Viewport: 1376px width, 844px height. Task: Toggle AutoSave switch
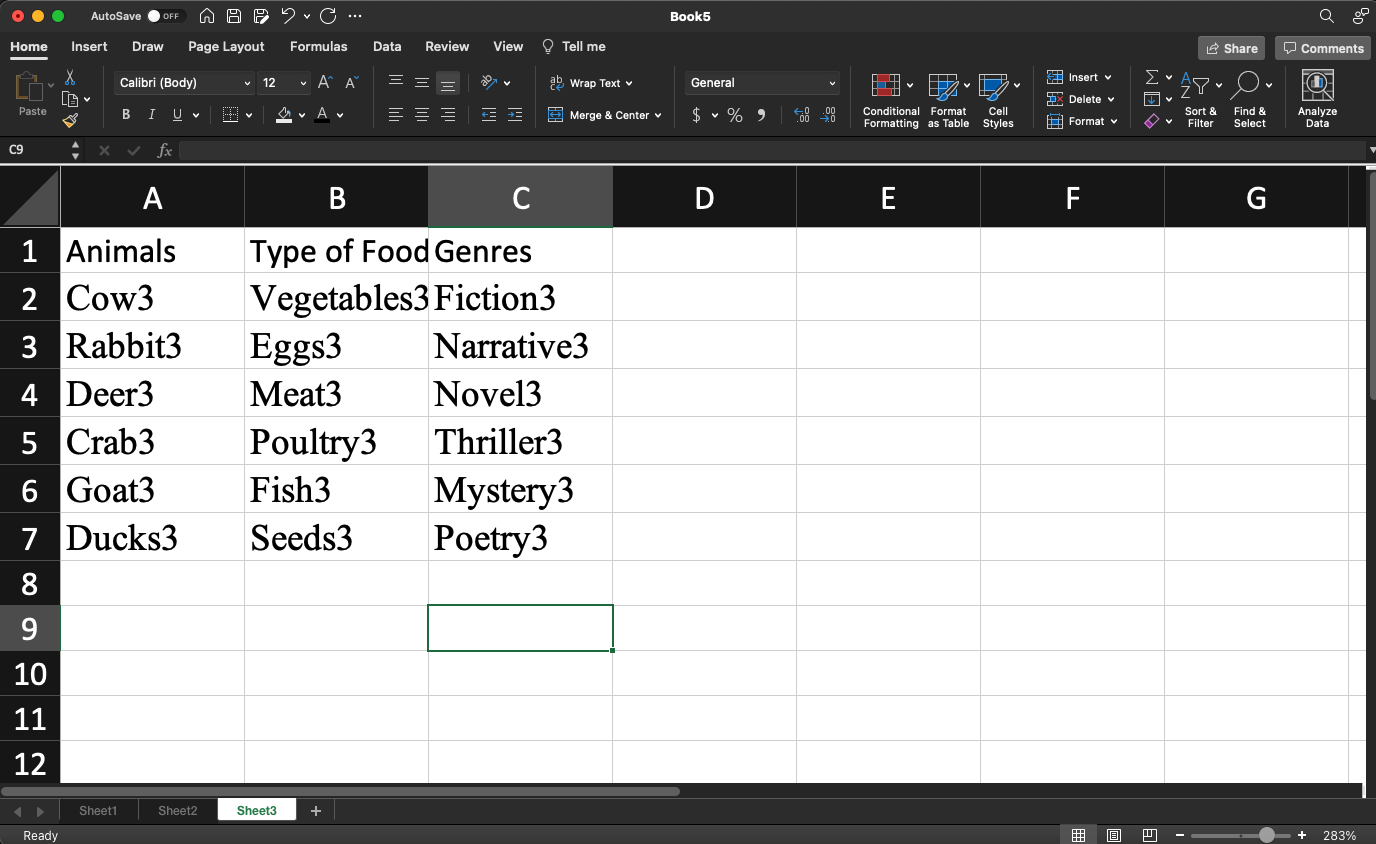click(x=165, y=16)
